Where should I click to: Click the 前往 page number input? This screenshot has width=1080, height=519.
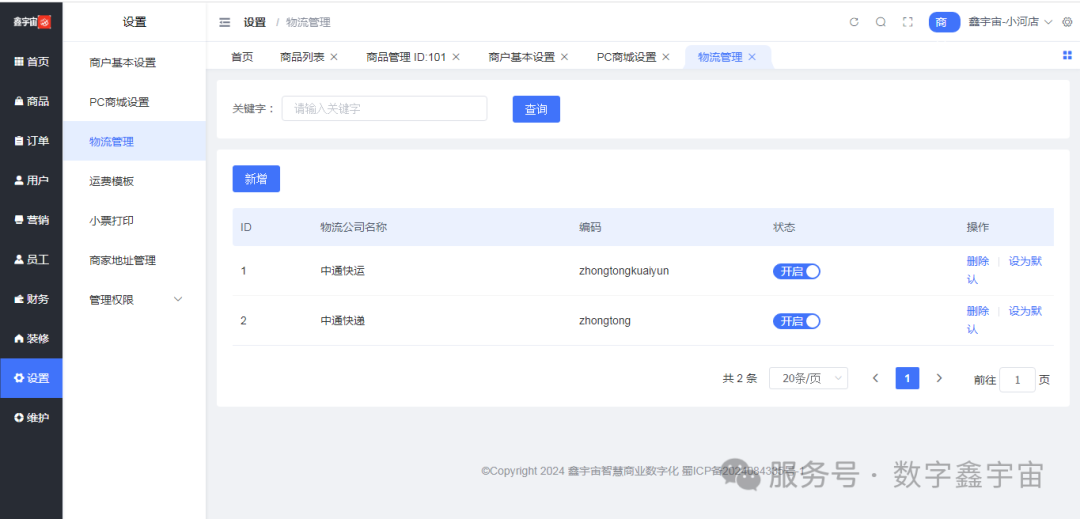click(1017, 379)
